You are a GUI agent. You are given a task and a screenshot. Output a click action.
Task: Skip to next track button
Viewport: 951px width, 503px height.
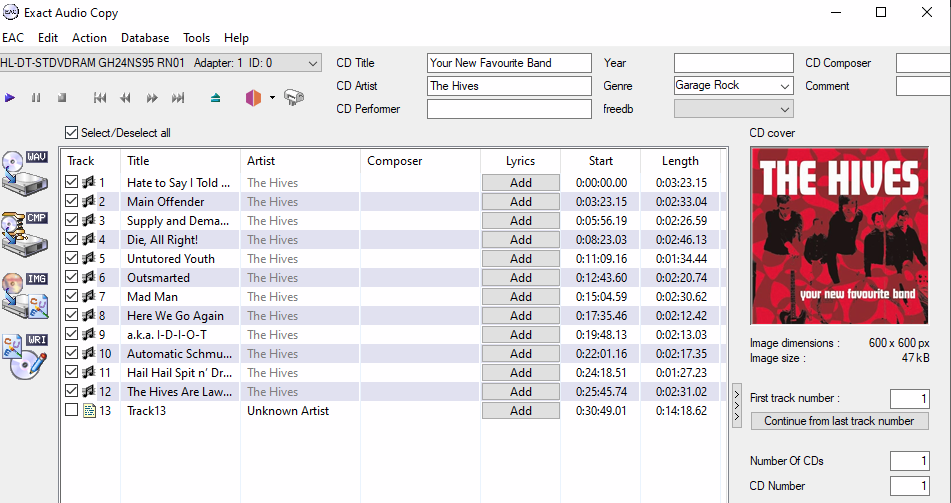(178, 98)
